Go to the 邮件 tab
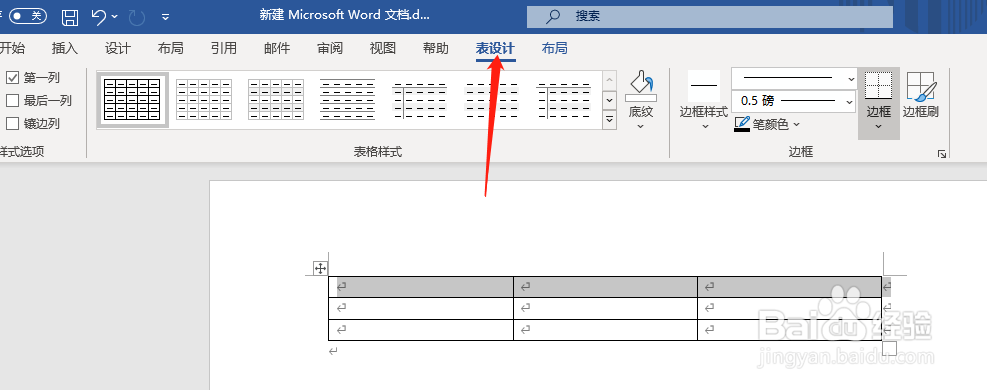987x390 pixels. [277, 48]
